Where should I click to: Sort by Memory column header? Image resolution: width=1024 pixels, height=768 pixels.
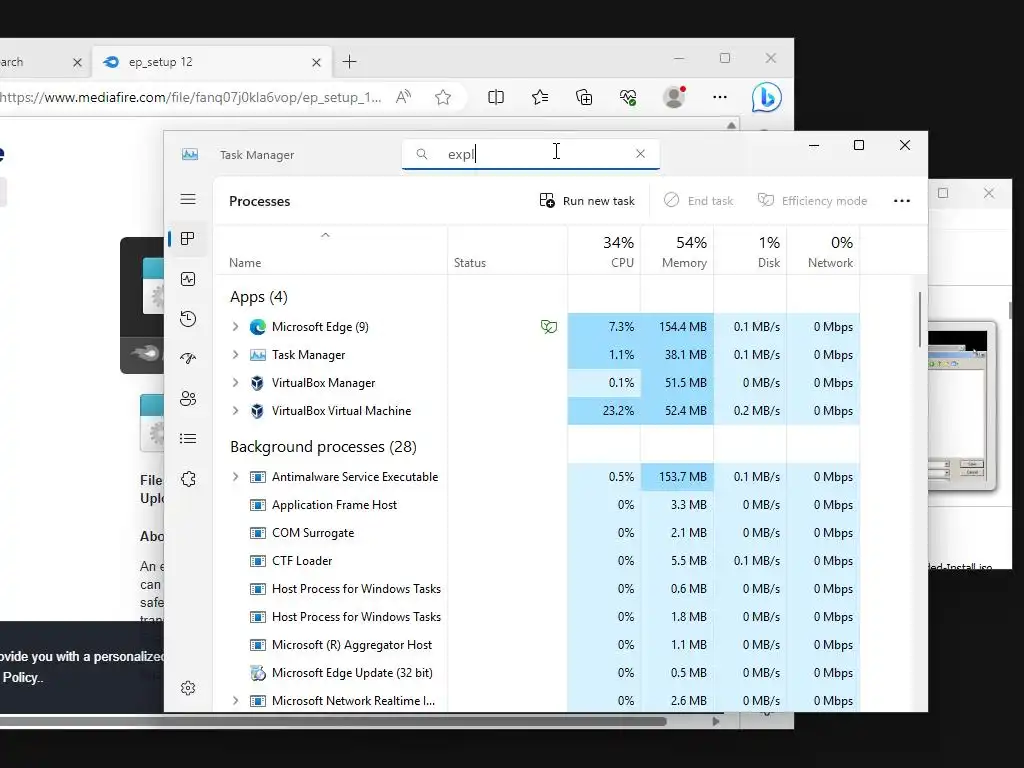677,251
